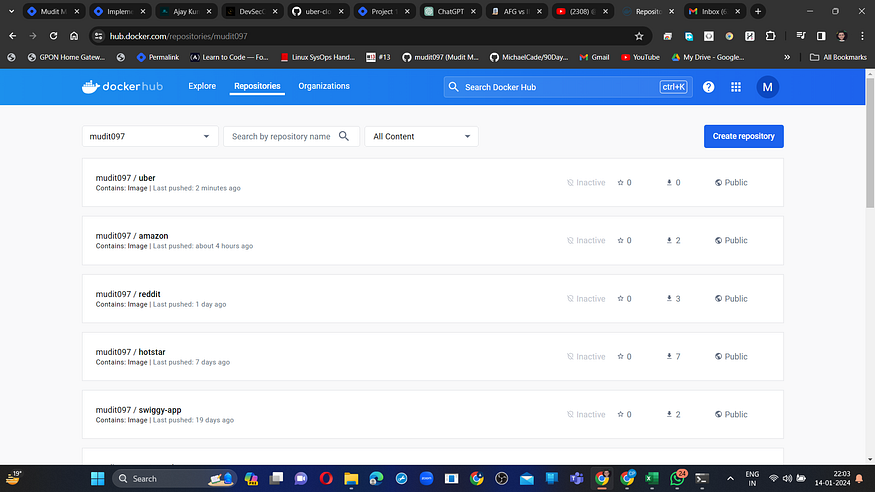Screen dimensions: 875x492
Task: Click the browser address bar URL
Action: pos(179,36)
